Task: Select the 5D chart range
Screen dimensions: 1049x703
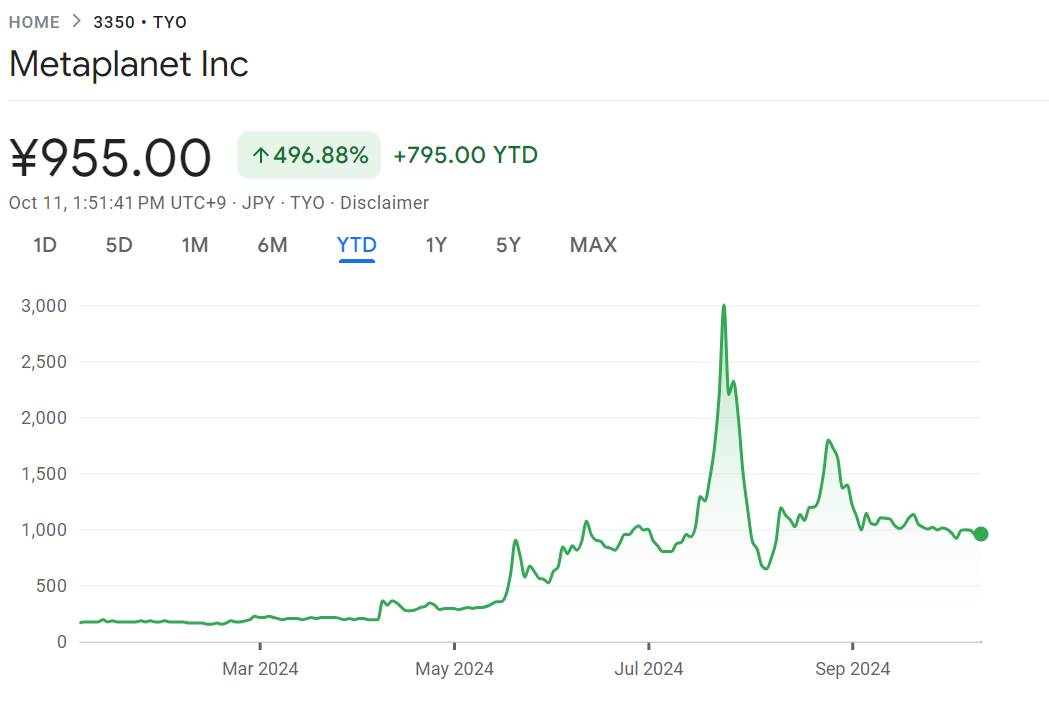Action: 119,245
